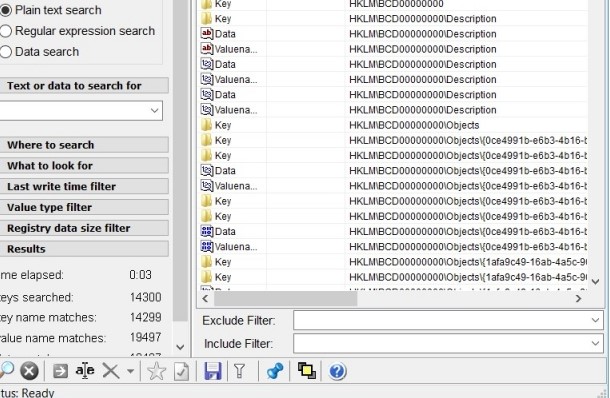The width and height of the screenshot is (610, 398).
Task: Expand 'Text or data to search for' section
Action: (x=84, y=86)
